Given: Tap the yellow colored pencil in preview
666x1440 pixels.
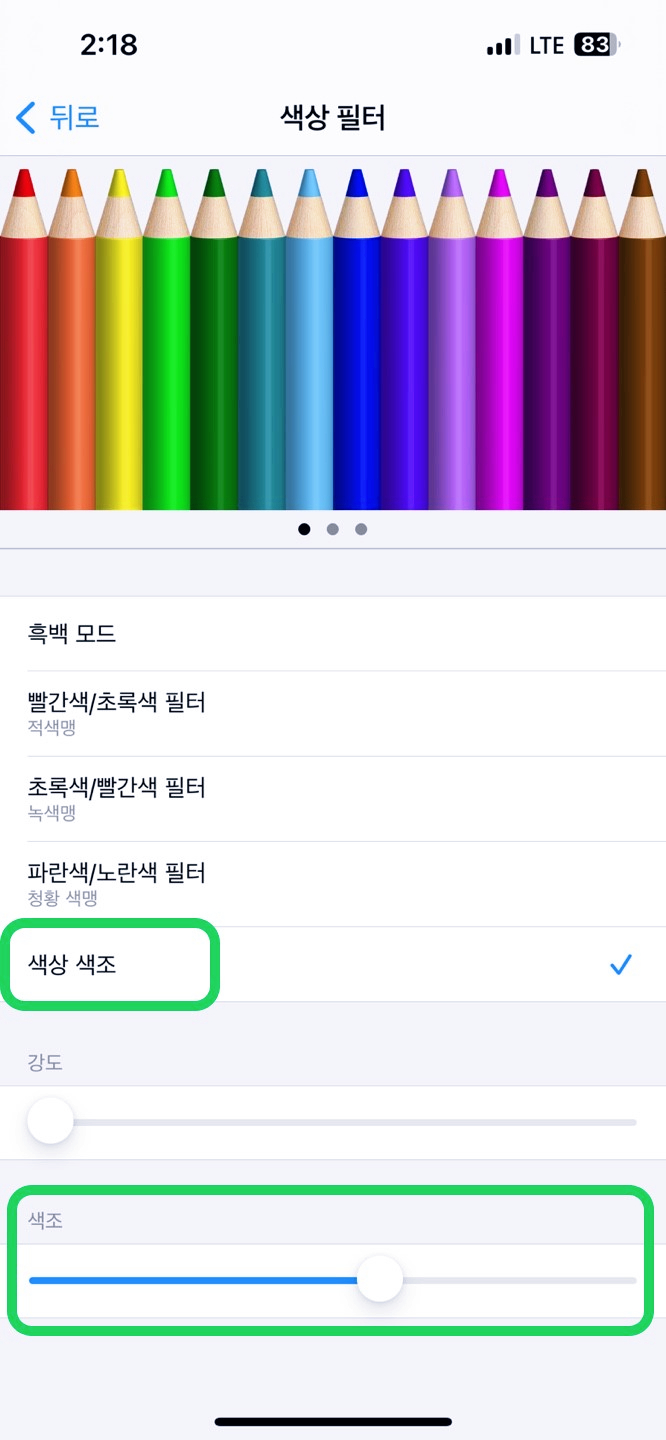Looking at the screenshot, I should tap(119, 340).
